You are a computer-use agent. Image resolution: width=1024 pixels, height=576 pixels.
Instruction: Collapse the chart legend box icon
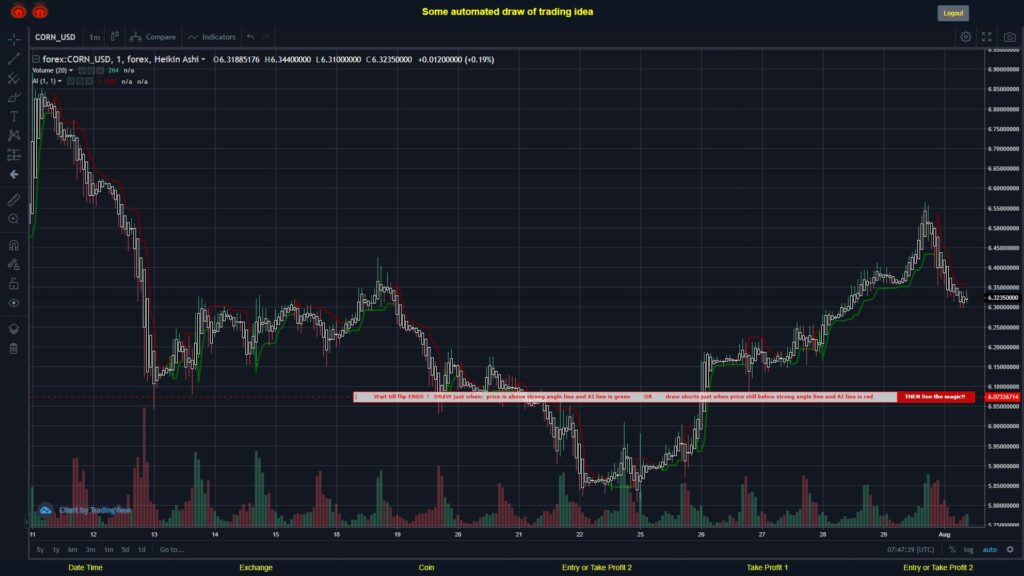(36, 59)
